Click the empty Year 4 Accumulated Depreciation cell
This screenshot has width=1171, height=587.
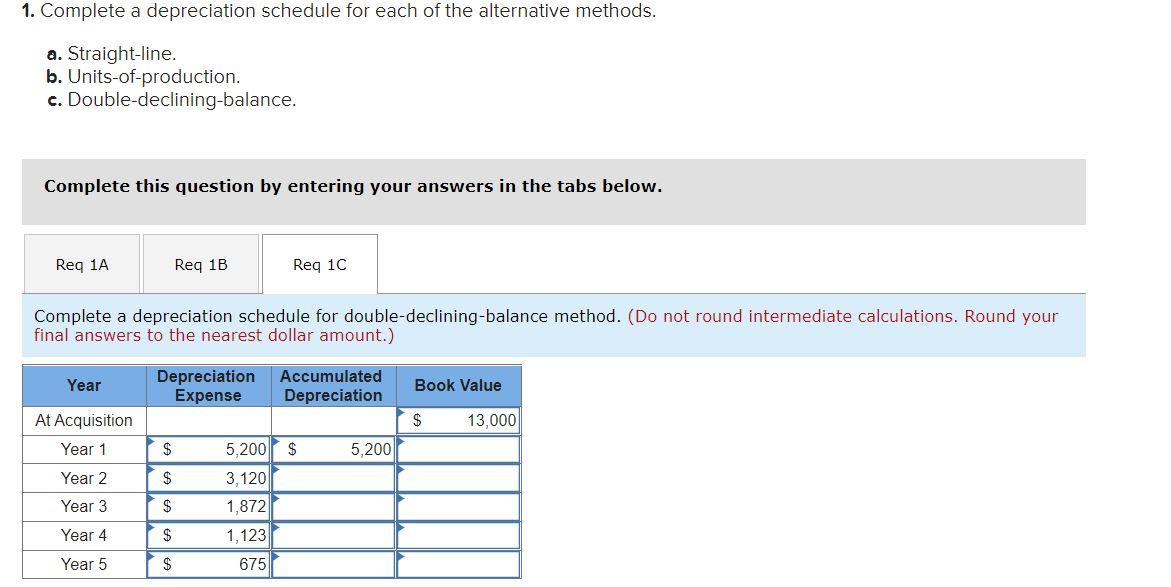[335, 536]
